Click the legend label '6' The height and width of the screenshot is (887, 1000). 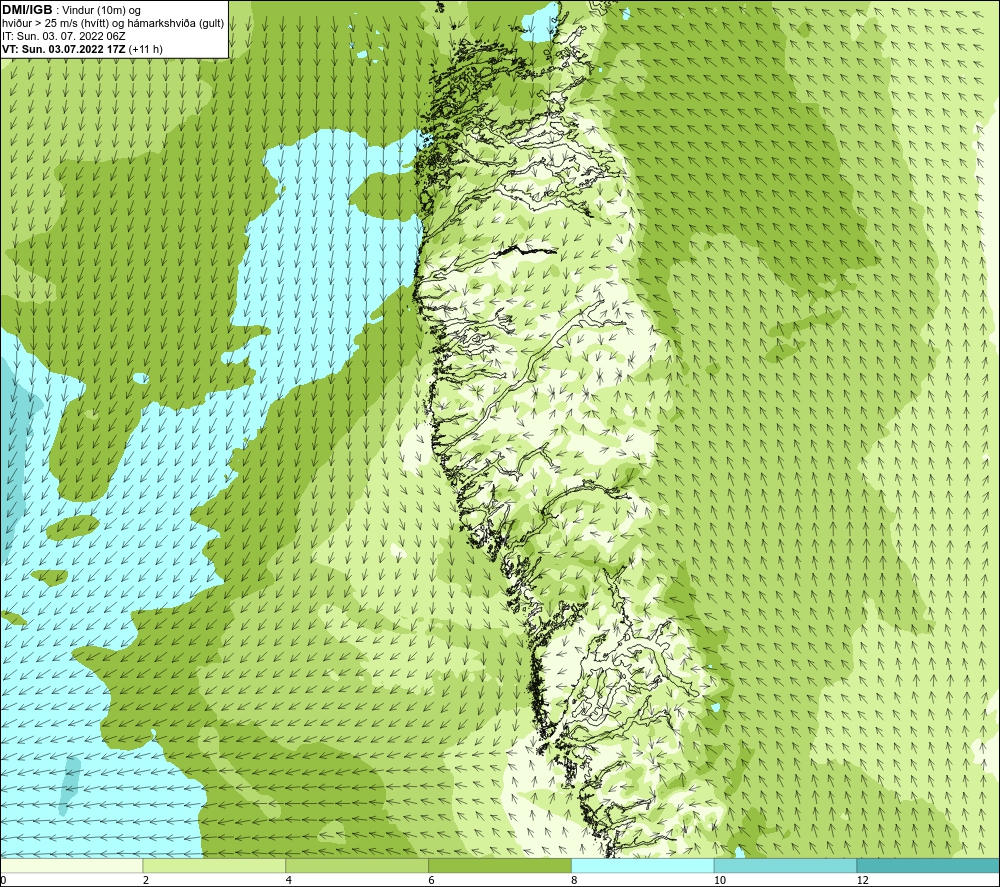[432, 881]
